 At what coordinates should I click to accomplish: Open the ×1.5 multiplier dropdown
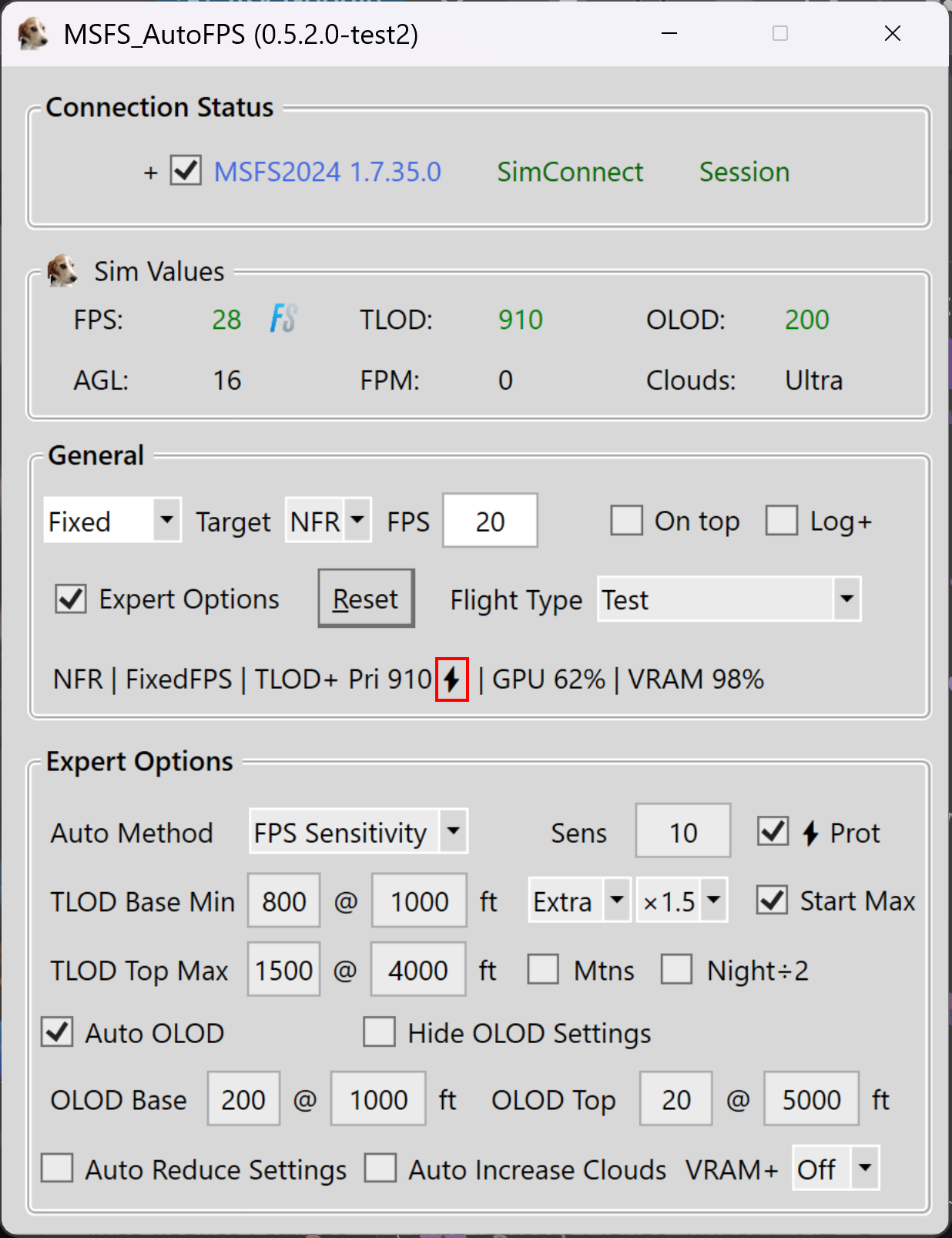coord(682,900)
